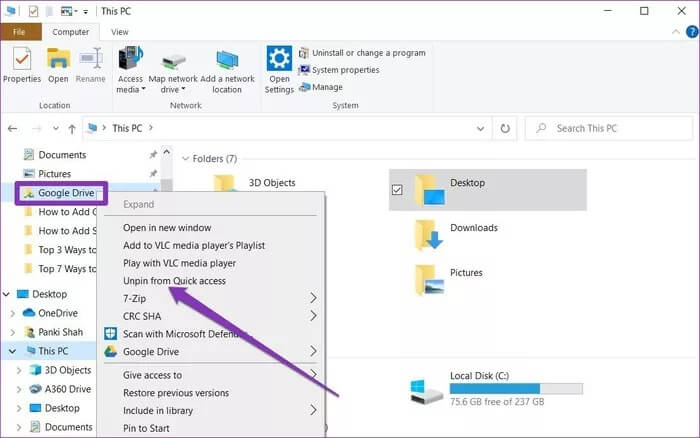Click Manage in System group
This screenshot has height=438, width=700.
point(321,87)
